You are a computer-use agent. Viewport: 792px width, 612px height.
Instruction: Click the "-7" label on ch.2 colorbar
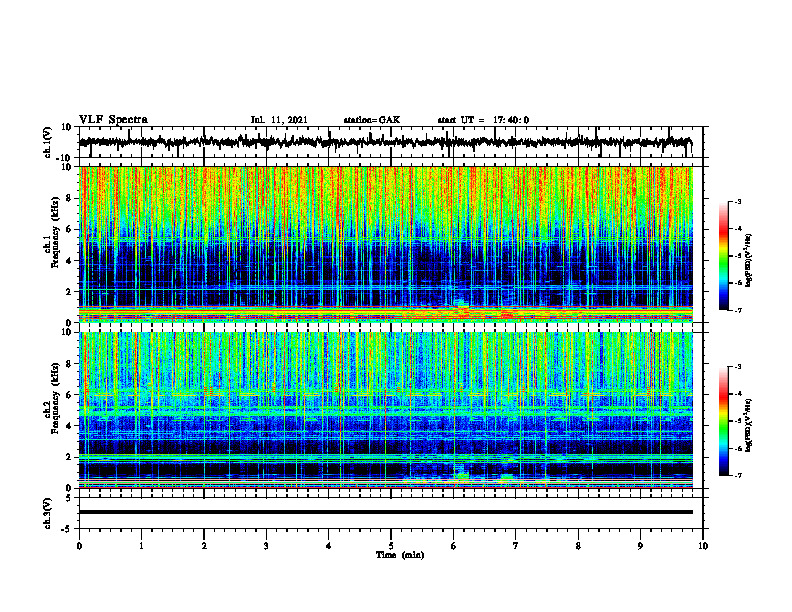pos(738,475)
